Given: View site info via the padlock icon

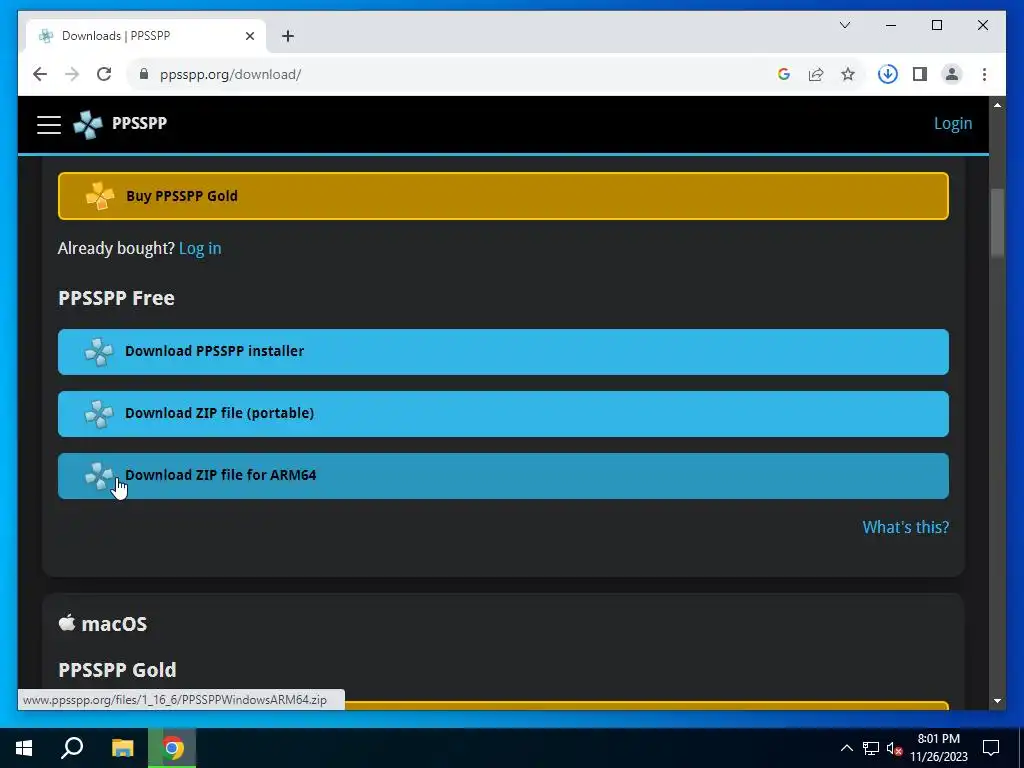Looking at the screenshot, I should pos(144,74).
